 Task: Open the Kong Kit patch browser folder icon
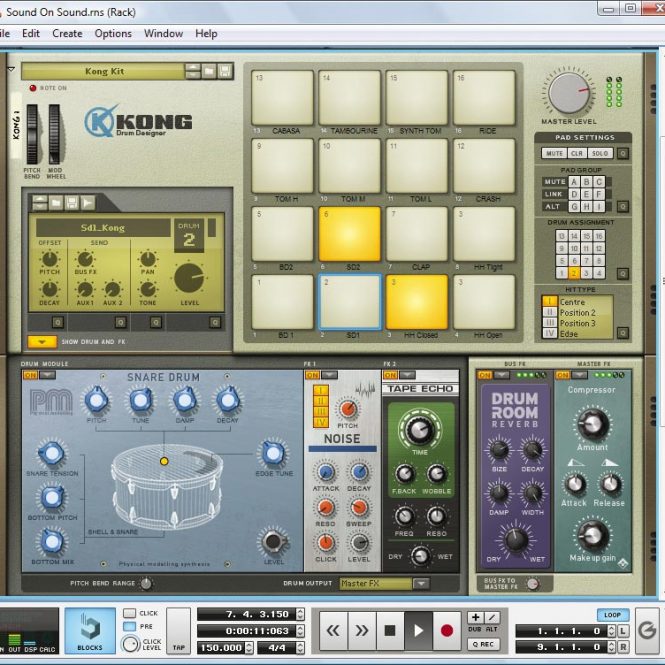point(209,71)
